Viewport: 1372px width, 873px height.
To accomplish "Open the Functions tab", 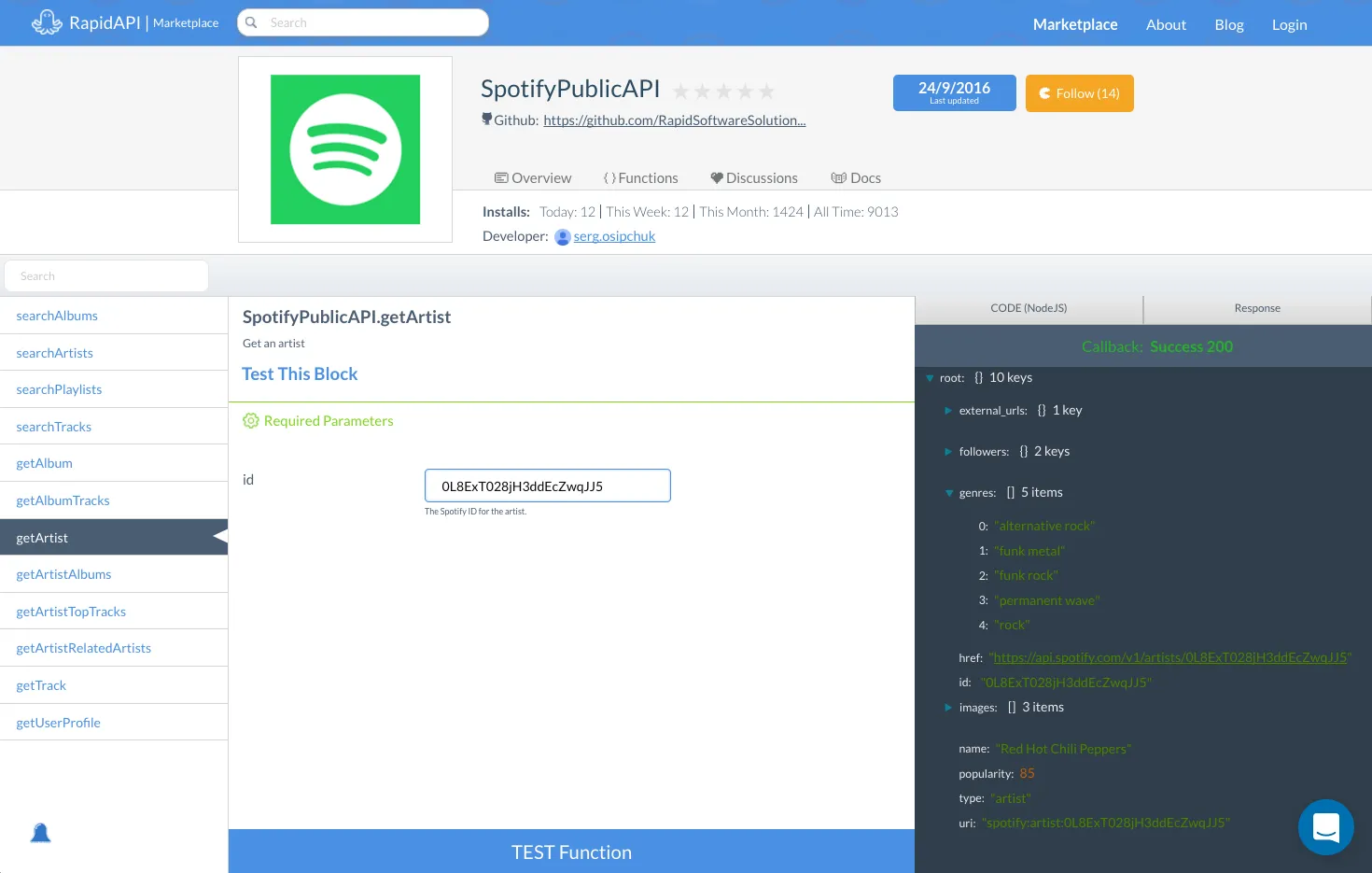I will click(x=640, y=178).
